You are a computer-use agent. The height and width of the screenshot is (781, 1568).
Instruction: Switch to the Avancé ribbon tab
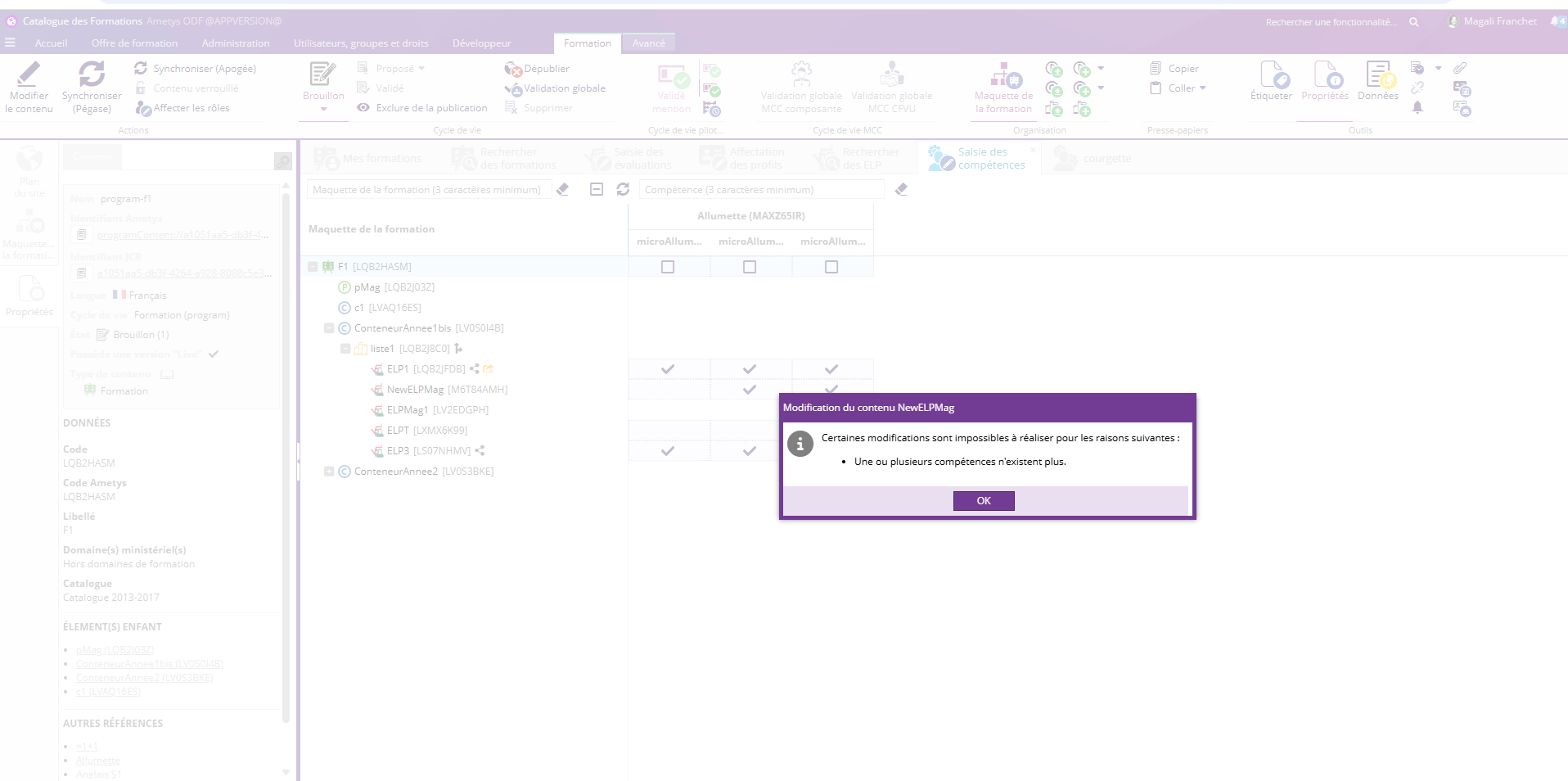(648, 43)
